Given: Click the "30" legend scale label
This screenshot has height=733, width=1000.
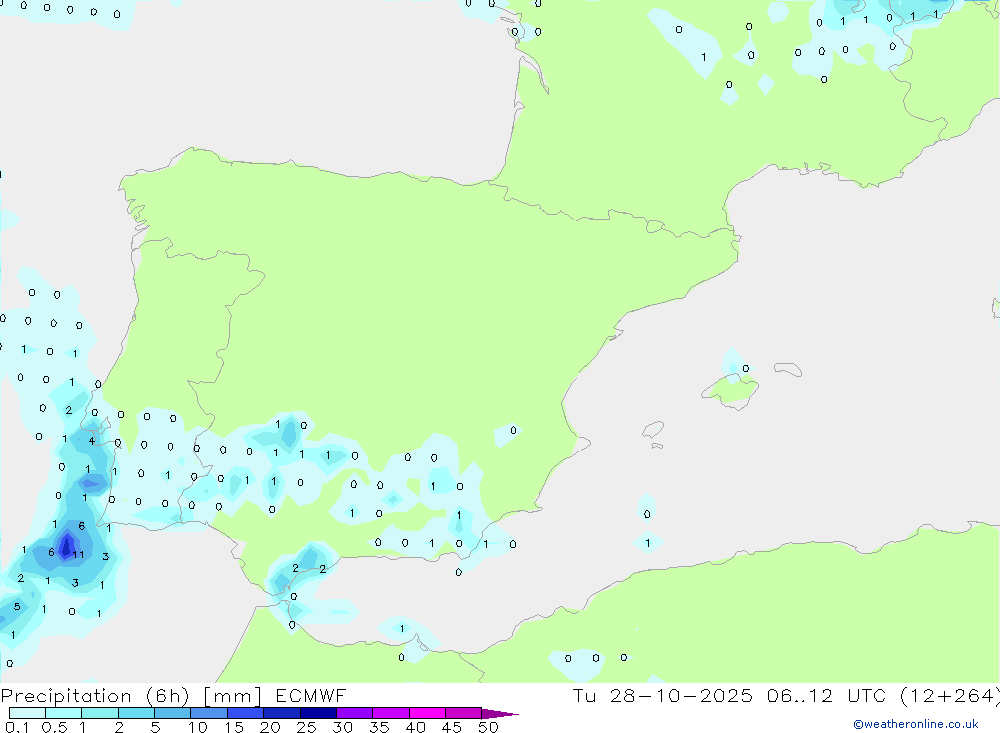Looking at the screenshot, I should (342, 727).
